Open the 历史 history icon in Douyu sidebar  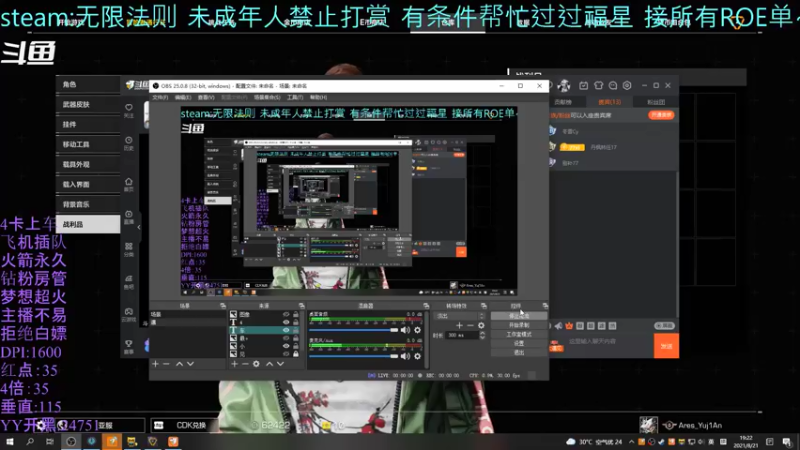click(x=129, y=140)
